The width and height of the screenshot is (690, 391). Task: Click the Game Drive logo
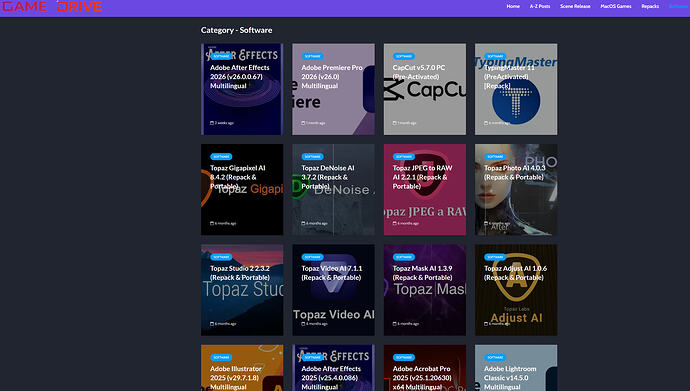point(52,6)
